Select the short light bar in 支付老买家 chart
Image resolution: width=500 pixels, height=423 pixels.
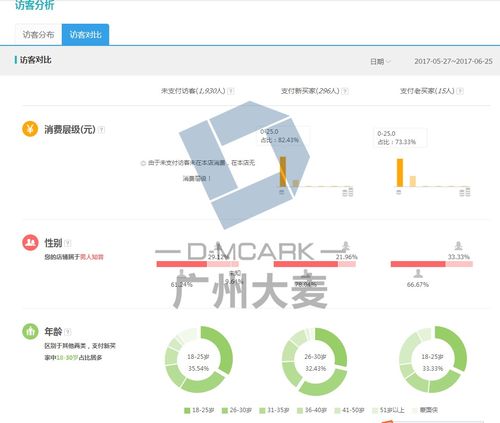pos(413,181)
